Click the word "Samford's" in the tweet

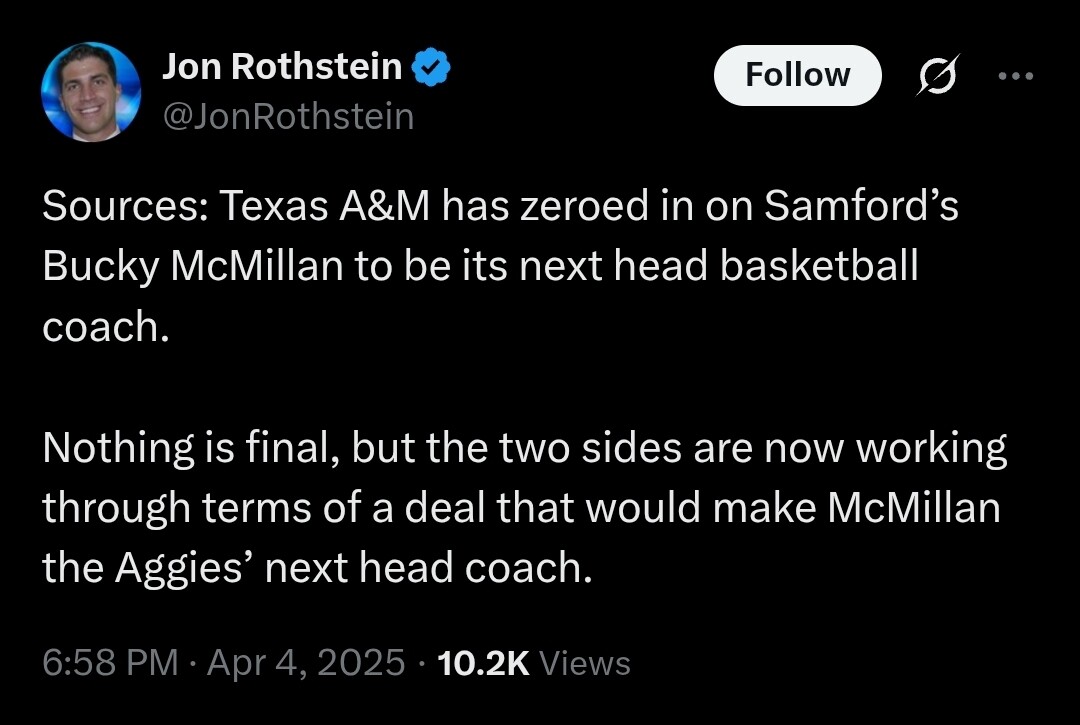861,207
